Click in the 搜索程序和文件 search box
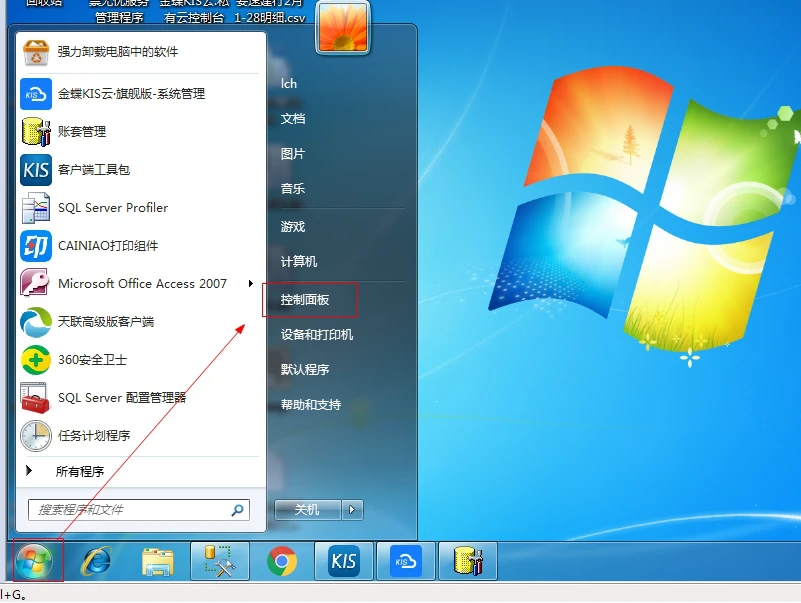The width and height of the screenshot is (801, 603). tap(139, 510)
